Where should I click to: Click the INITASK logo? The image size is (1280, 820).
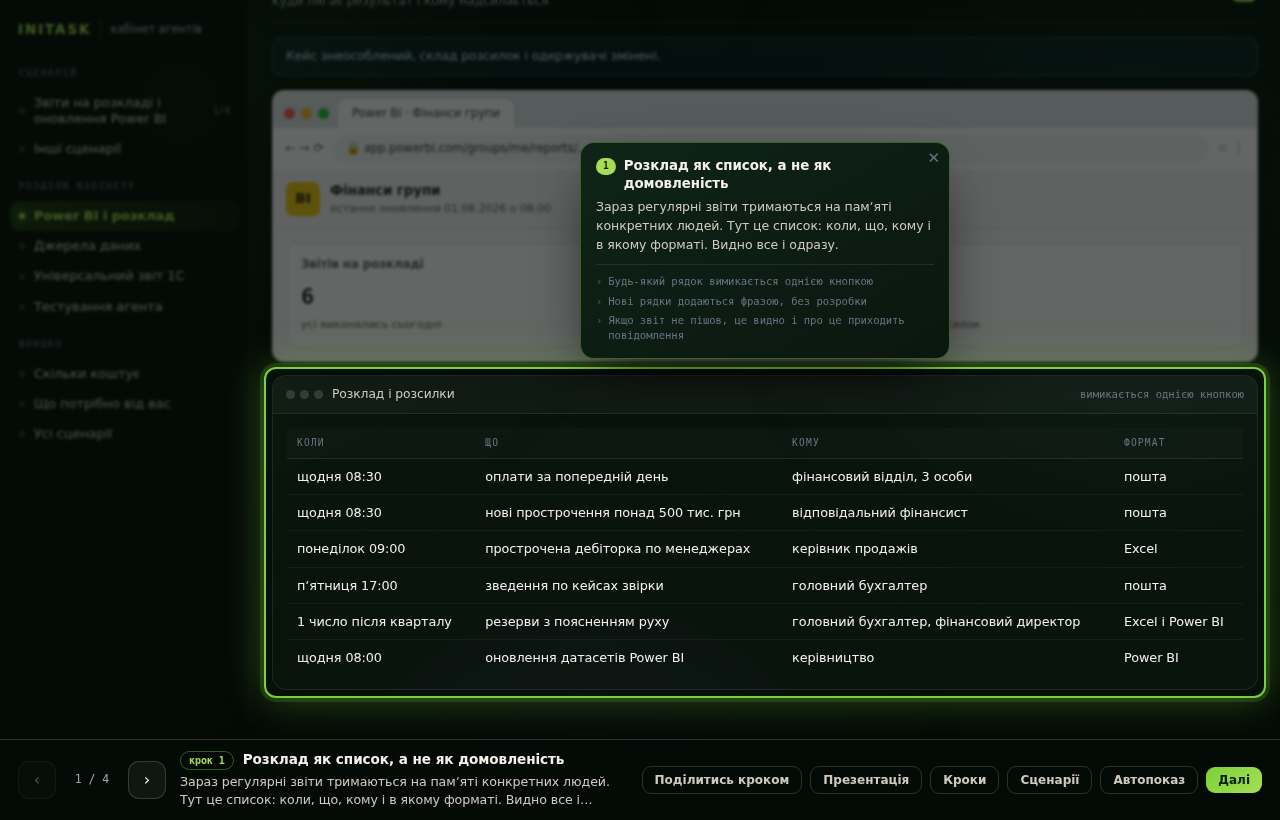pyautogui.click(x=54, y=29)
